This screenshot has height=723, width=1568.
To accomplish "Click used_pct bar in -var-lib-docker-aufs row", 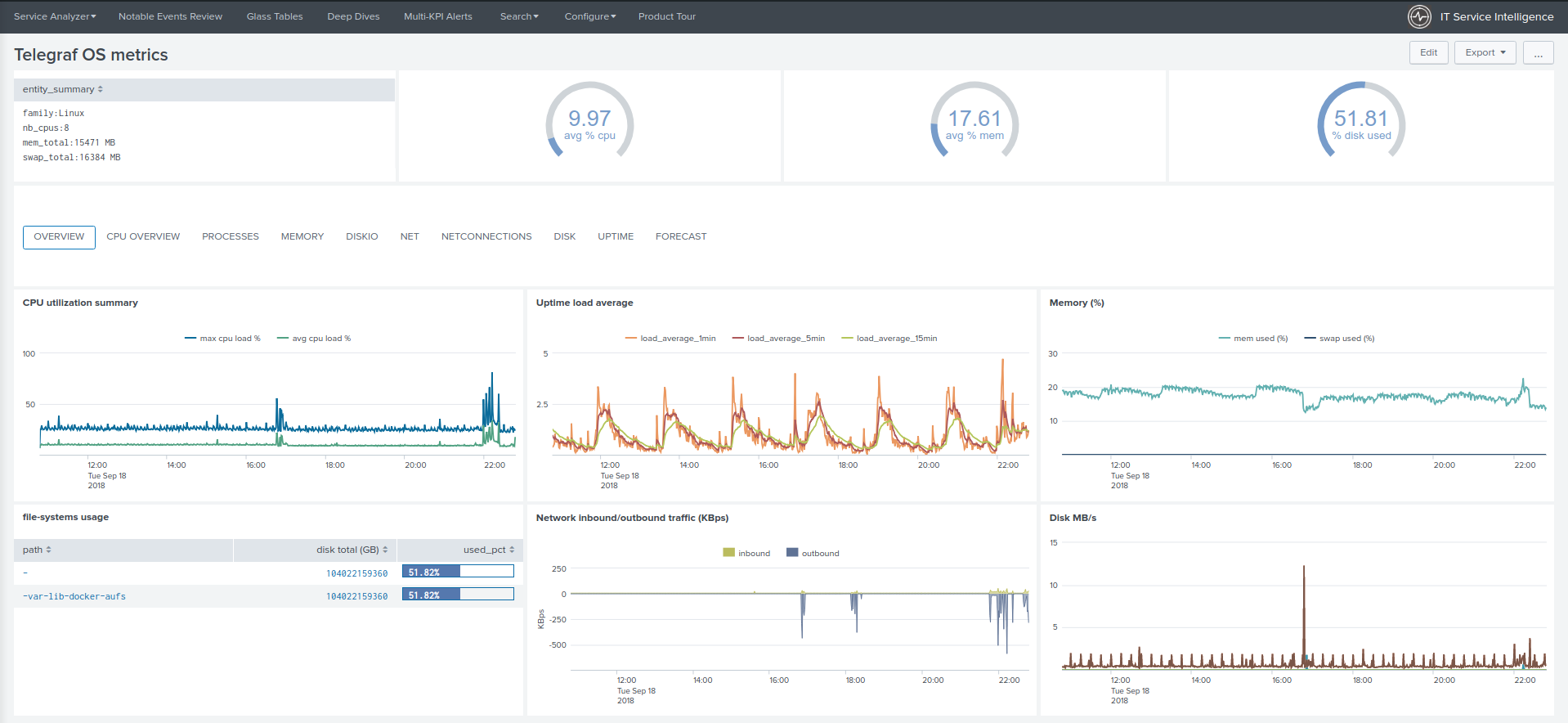I will 458,595.
